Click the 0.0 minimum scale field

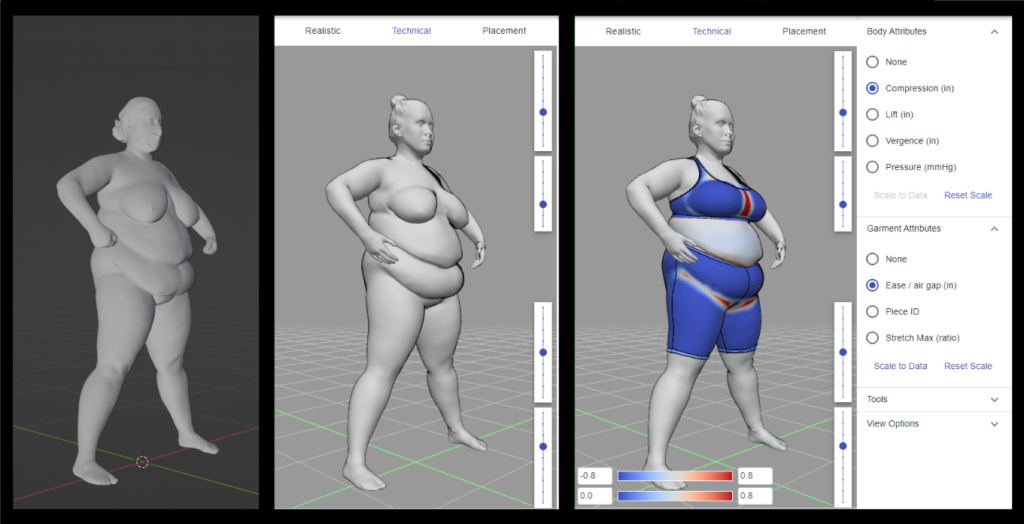(x=595, y=497)
